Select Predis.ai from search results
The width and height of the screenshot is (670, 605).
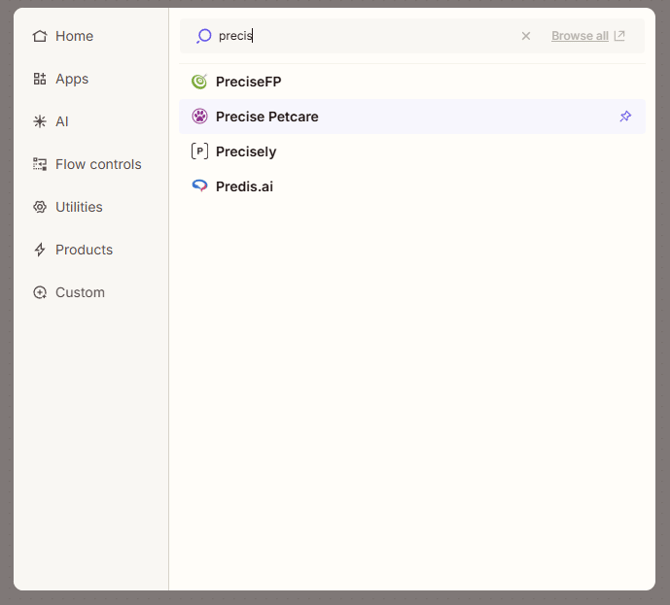click(x=244, y=187)
